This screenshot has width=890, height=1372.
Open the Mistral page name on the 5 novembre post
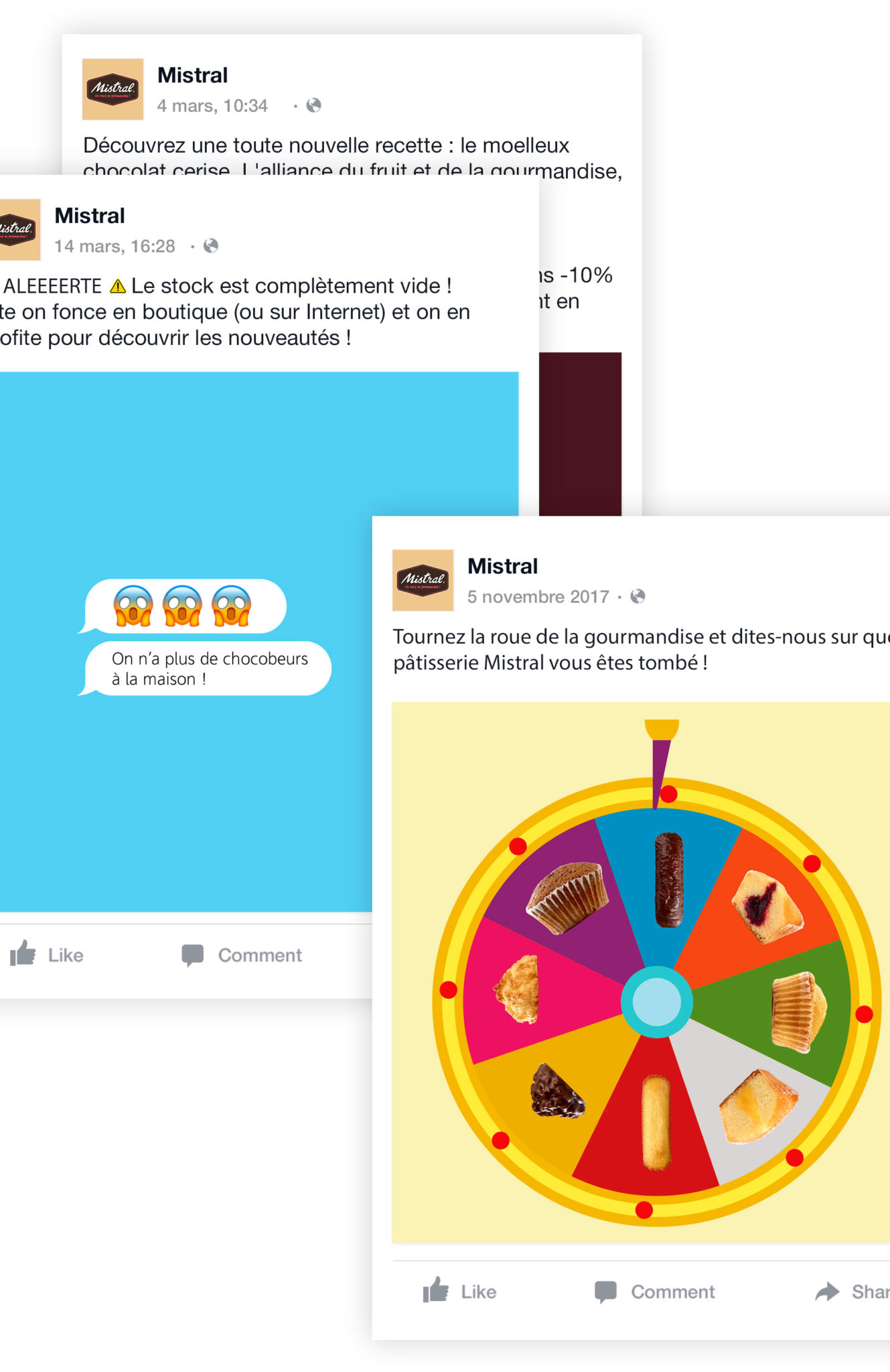point(503,566)
